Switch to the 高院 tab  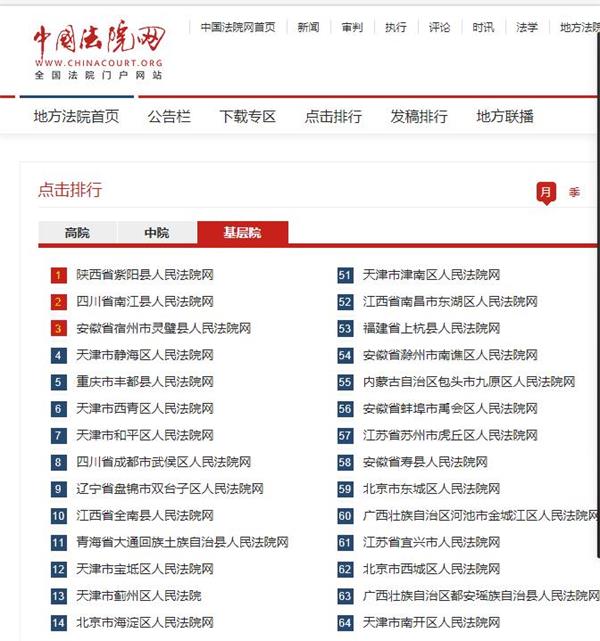pos(77,233)
